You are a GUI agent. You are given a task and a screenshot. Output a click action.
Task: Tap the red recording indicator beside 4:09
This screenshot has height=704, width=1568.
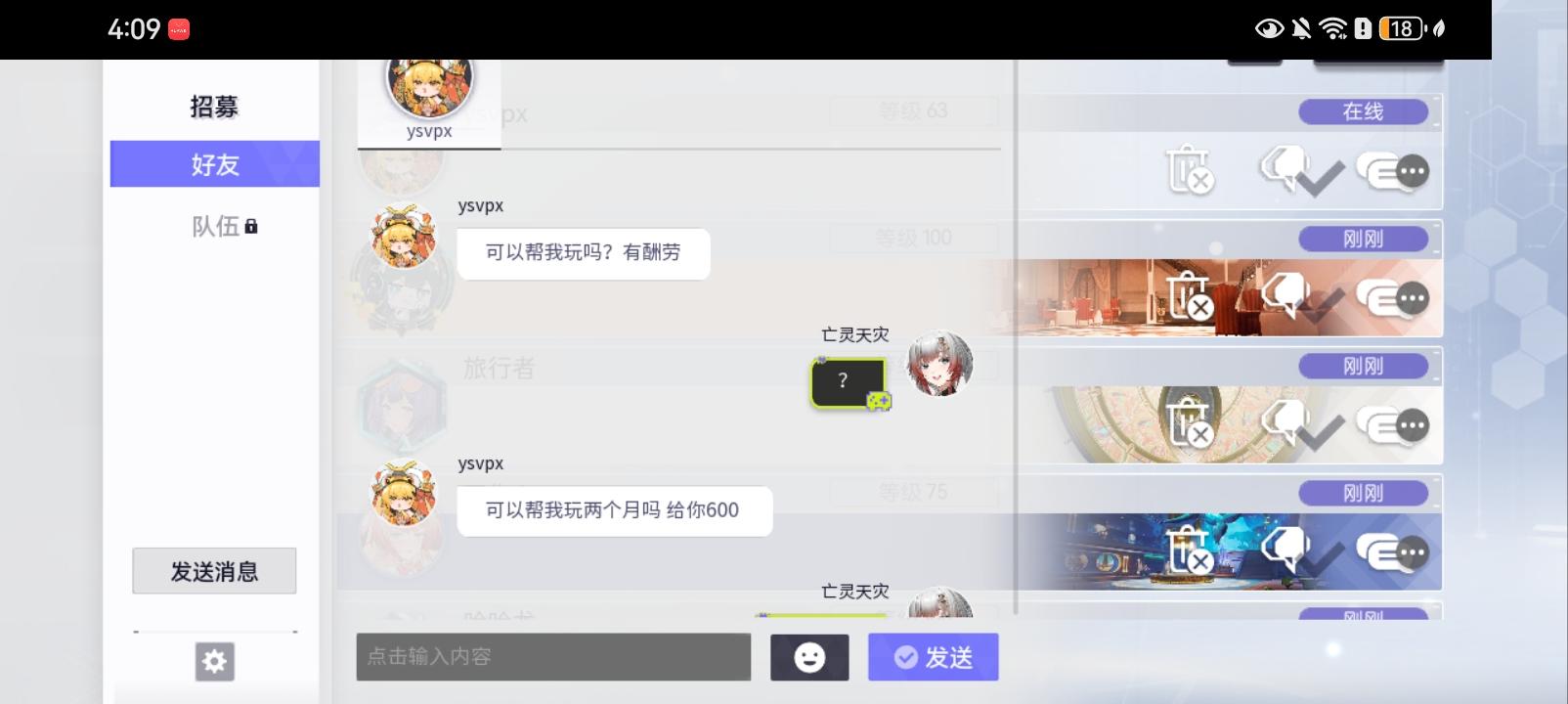(179, 29)
